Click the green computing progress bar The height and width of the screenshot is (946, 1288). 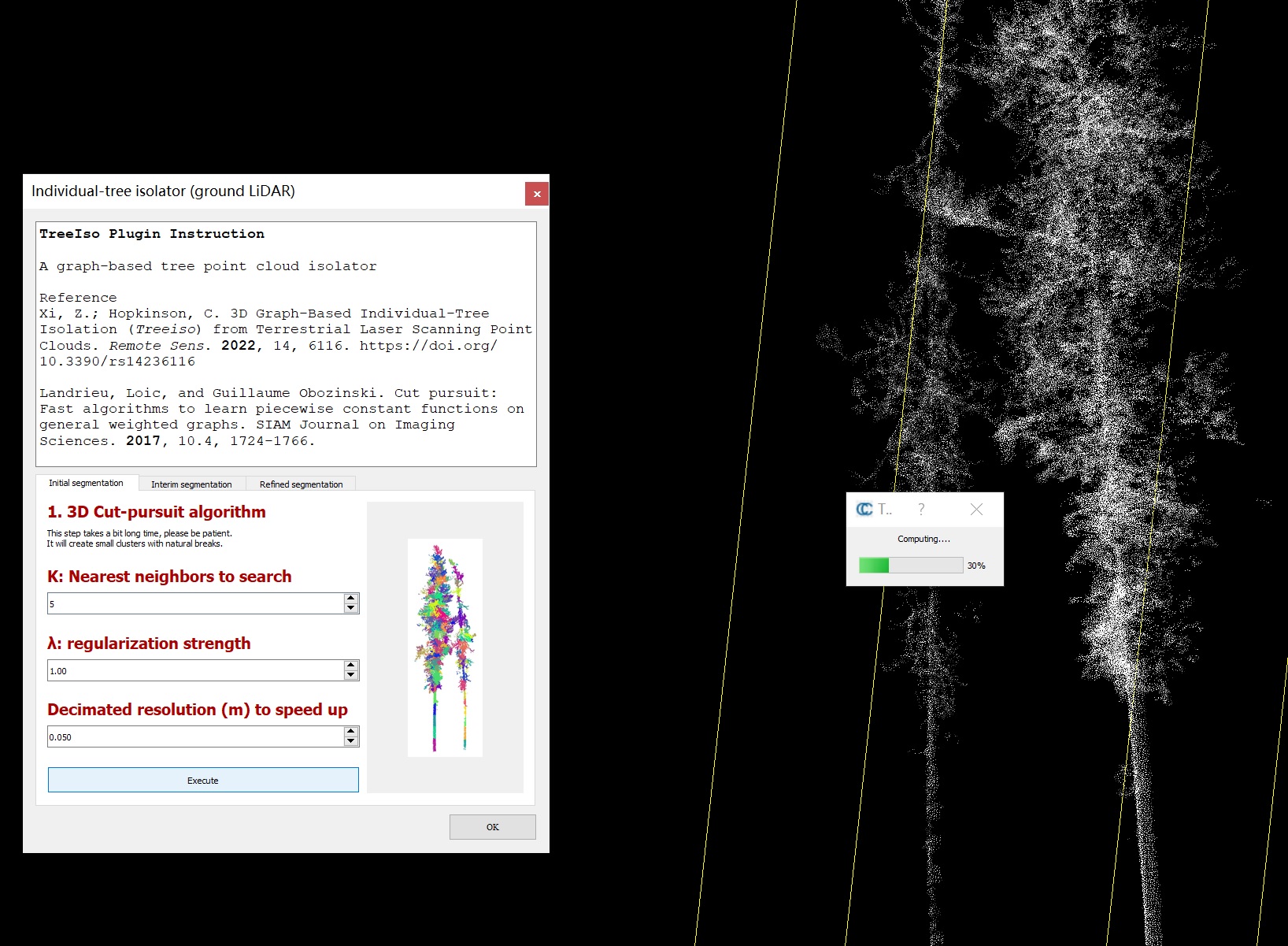tap(910, 566)
